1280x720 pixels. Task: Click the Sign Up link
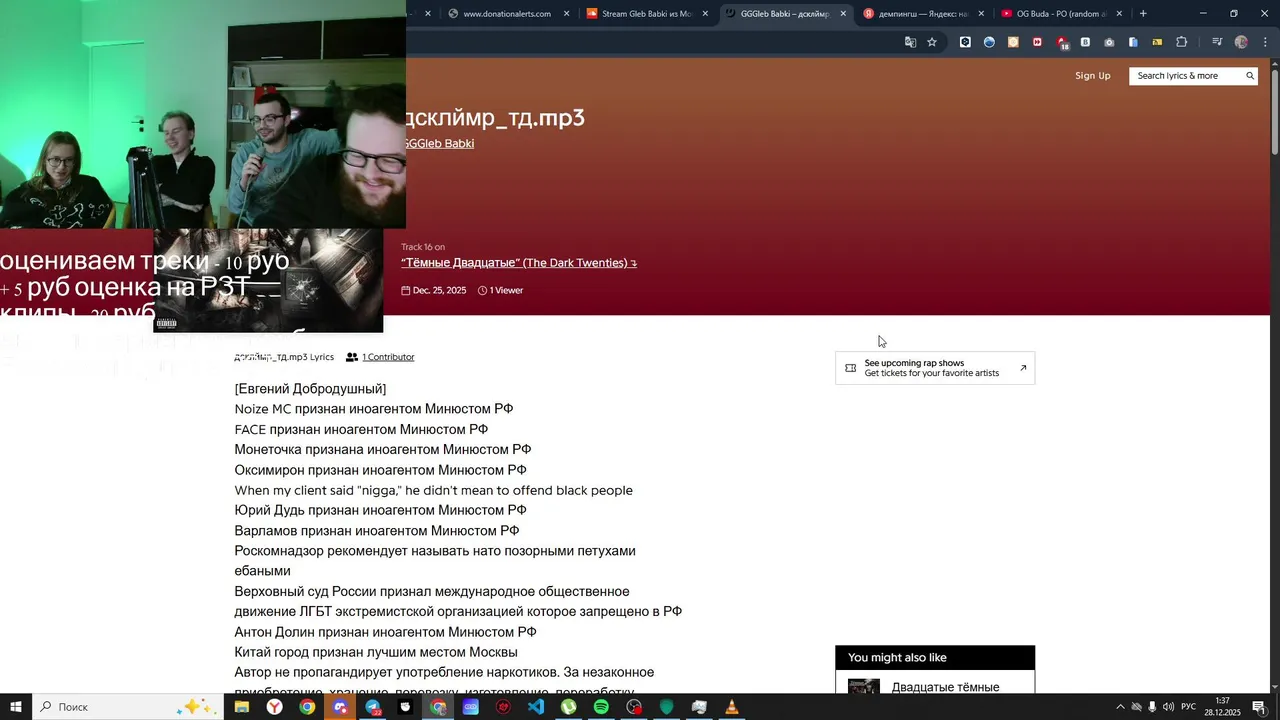[x=1093, y=76]
